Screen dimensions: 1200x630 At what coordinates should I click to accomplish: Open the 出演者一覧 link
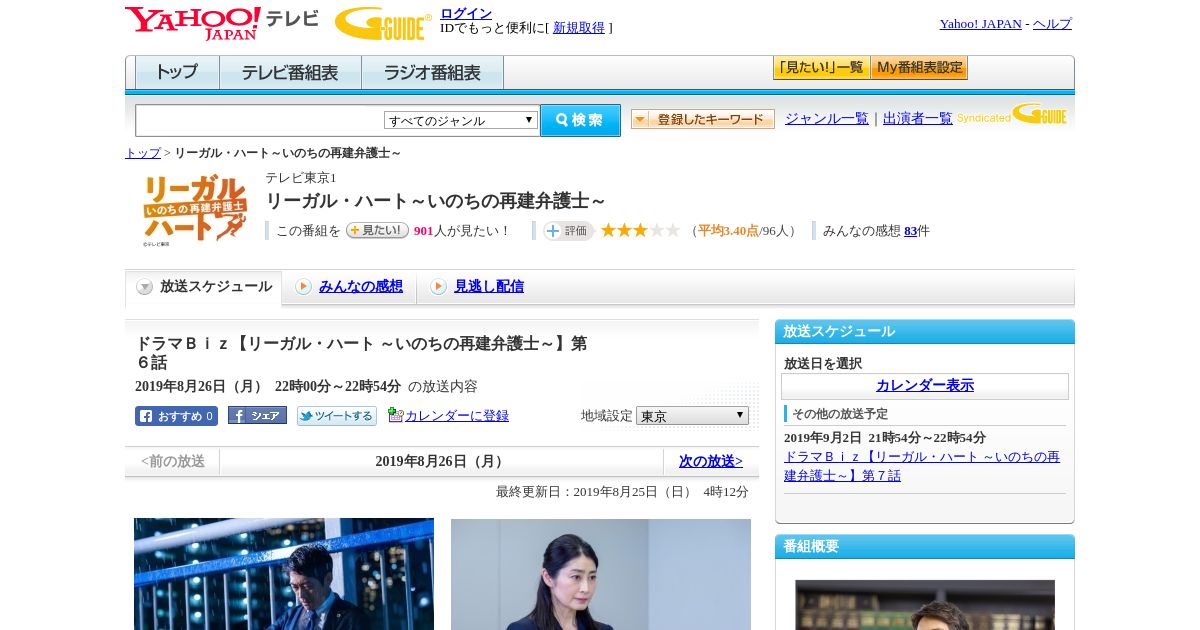pyautogui.click(x=917, y=118)
